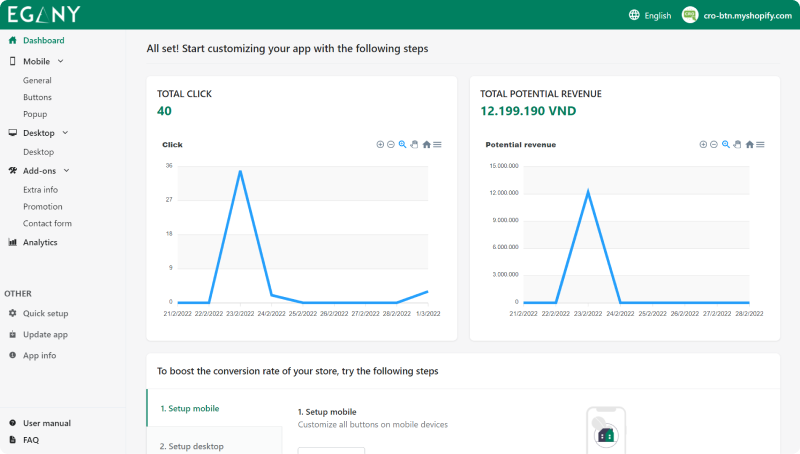
Task: Switch to '2. Setup desktop' step tab
Action: (192, 446)
